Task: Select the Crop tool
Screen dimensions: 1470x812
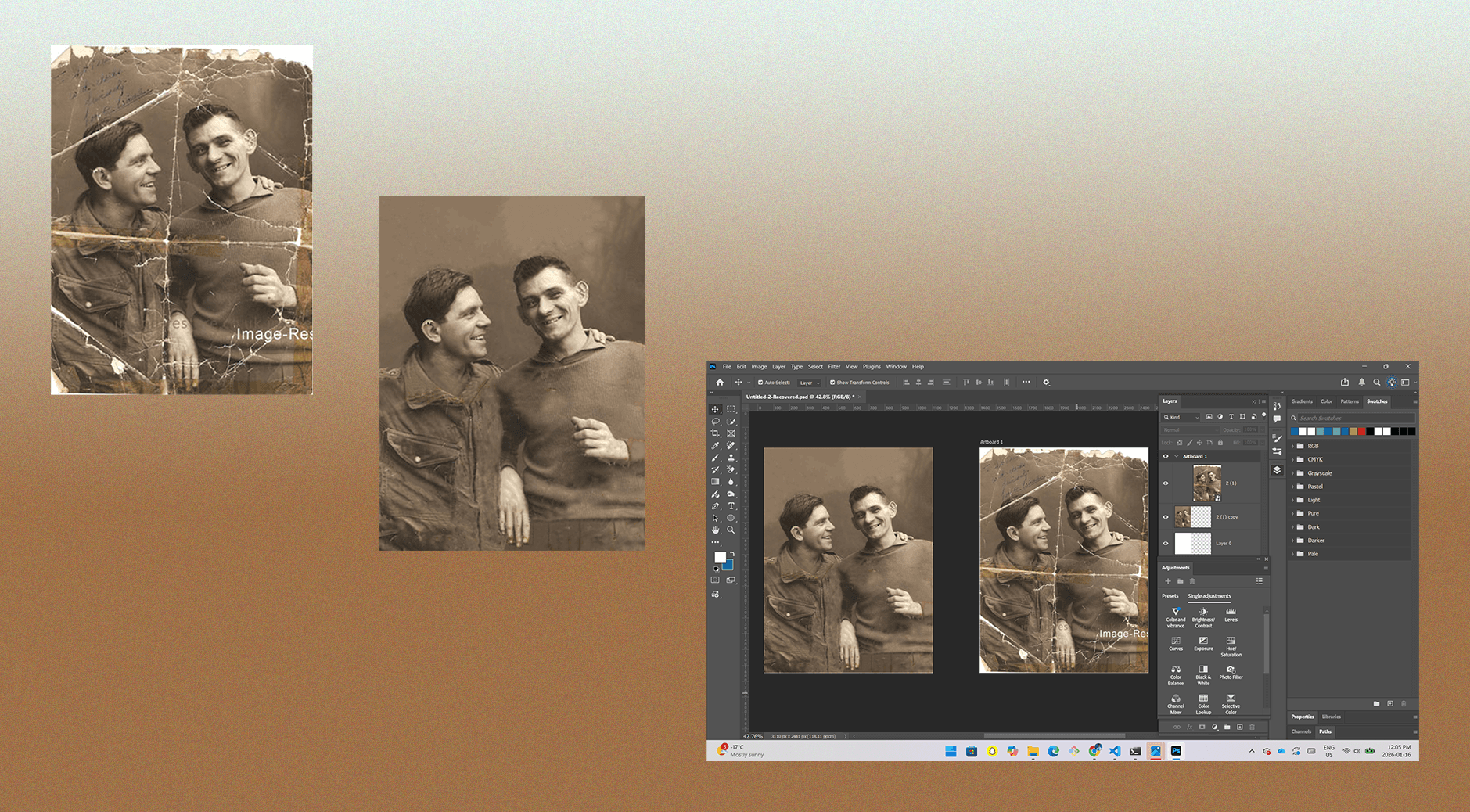Action: click(715, 433)
